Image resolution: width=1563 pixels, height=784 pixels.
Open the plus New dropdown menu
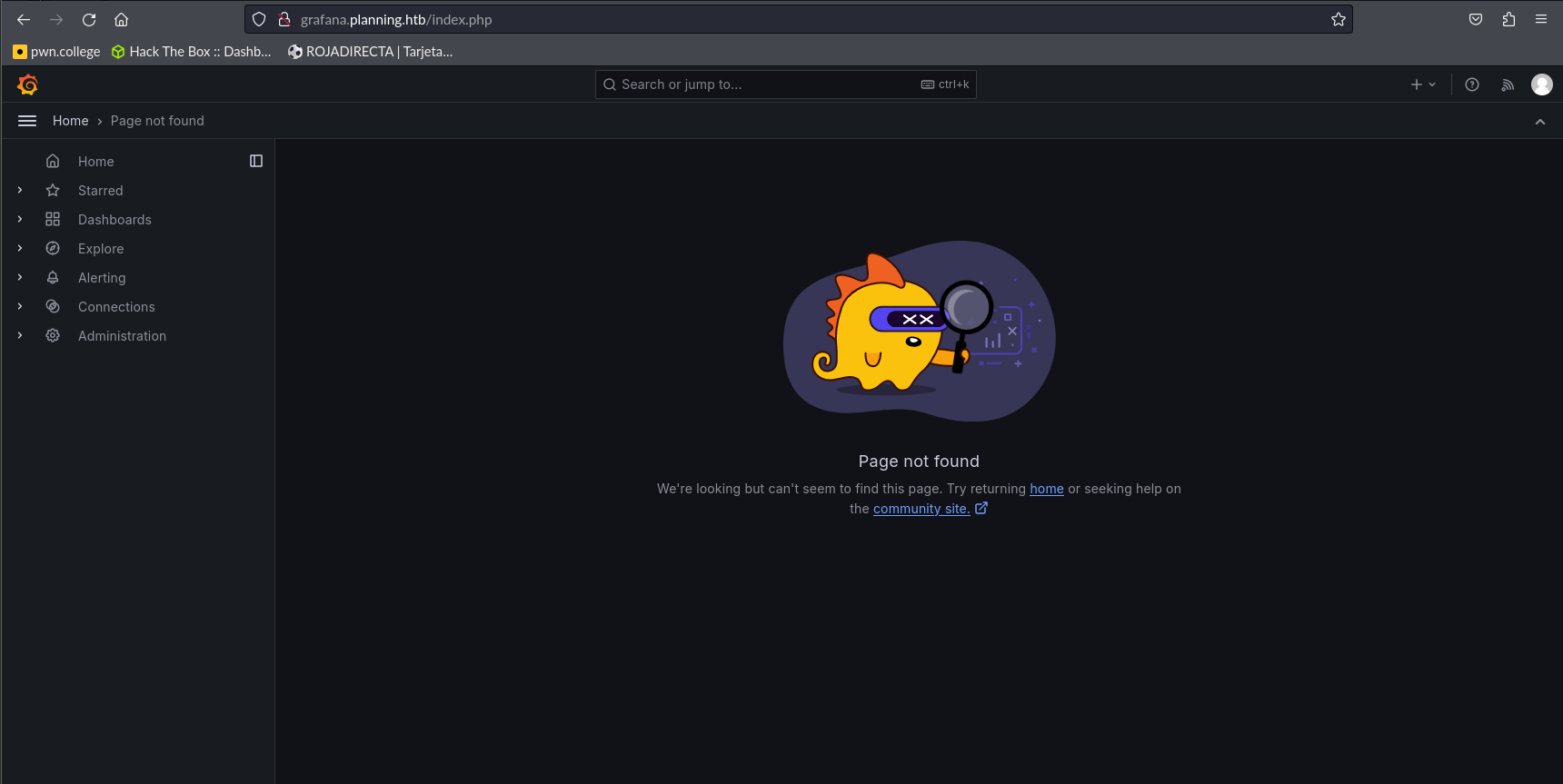point(1423,84)
